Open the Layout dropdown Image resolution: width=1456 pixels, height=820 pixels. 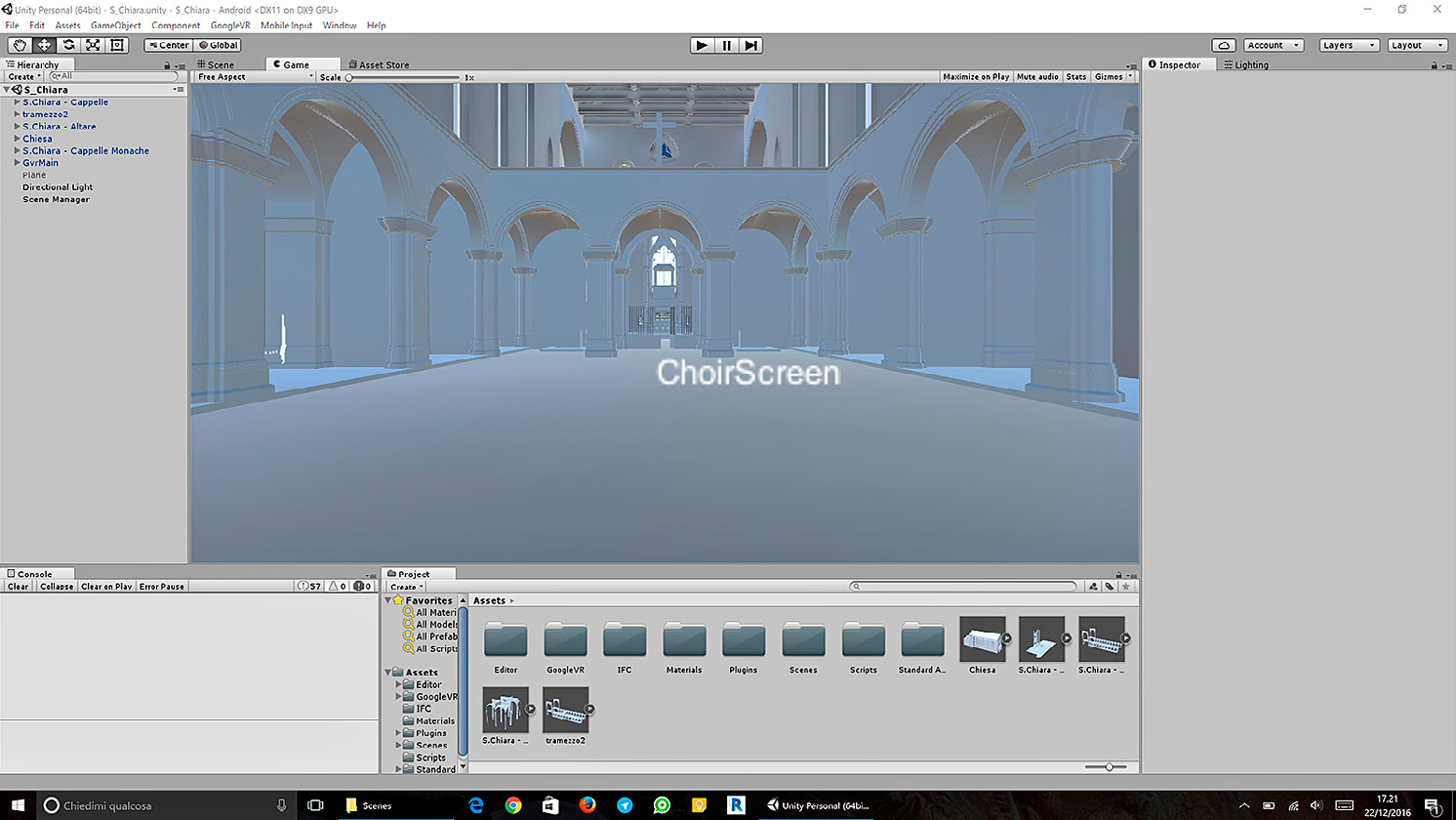pyautogui.click(x=1417, y=45)
